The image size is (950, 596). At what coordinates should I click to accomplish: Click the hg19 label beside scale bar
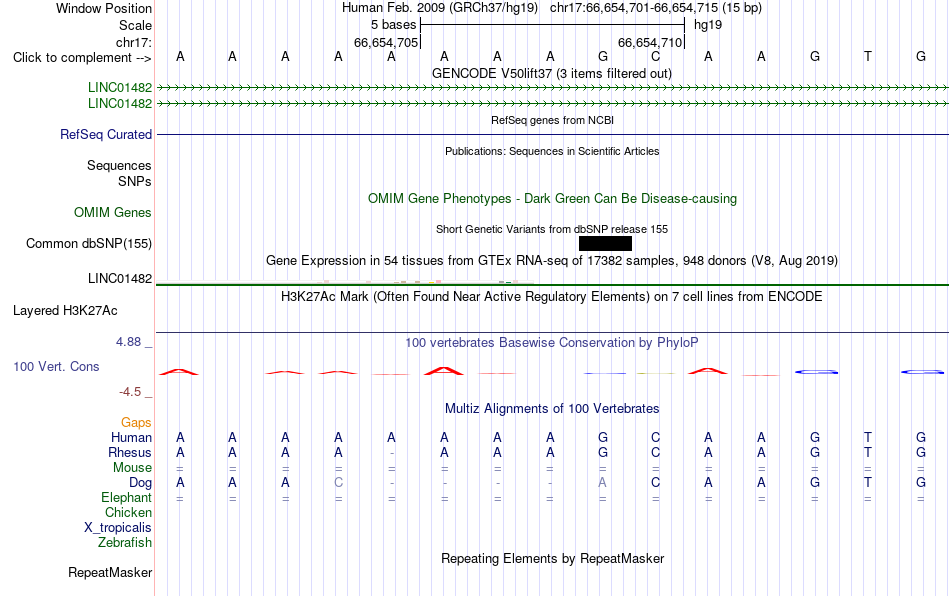(x=708, y=25)
